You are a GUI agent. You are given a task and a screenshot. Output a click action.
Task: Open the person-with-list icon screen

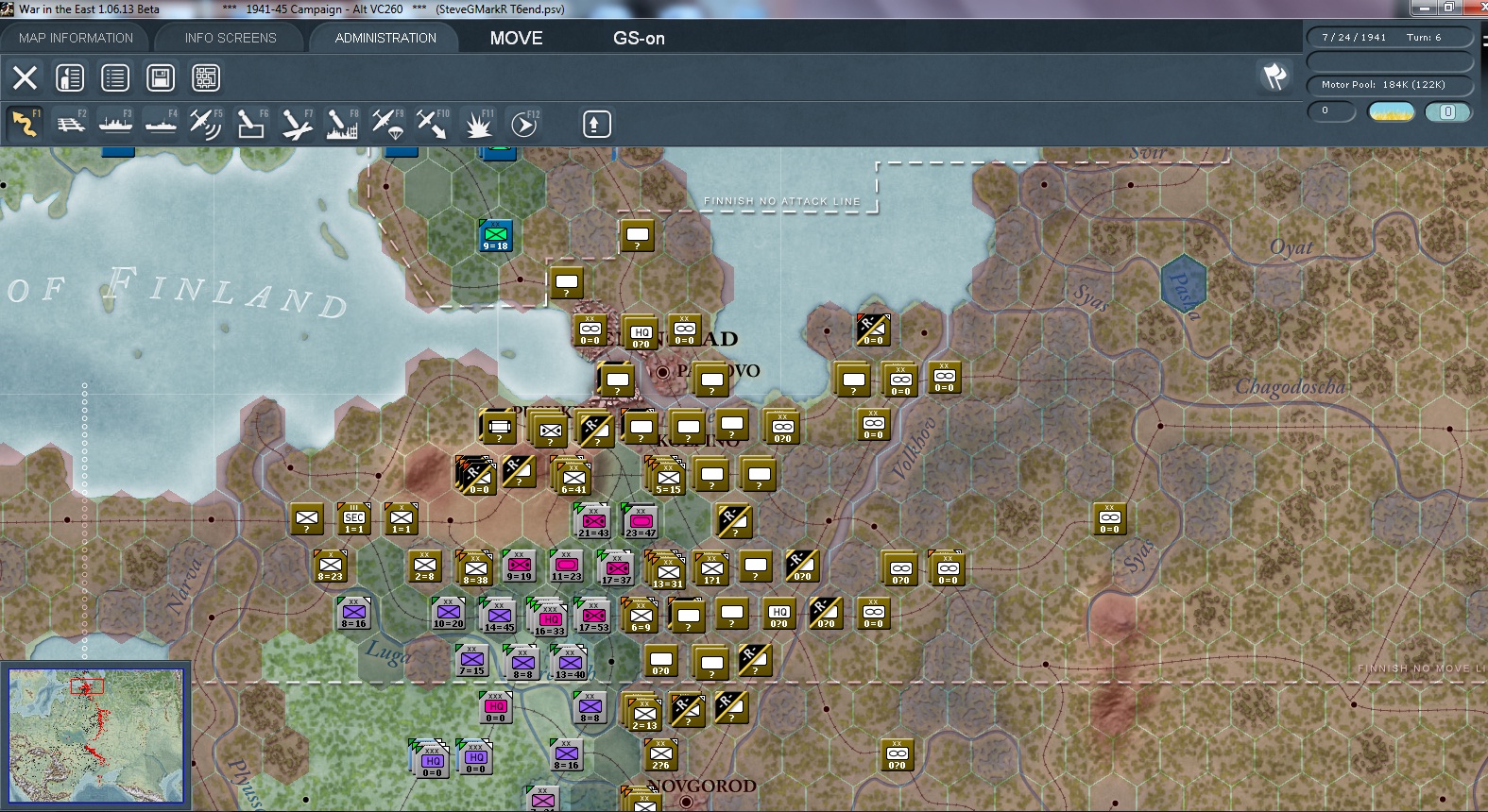[70, 77]
